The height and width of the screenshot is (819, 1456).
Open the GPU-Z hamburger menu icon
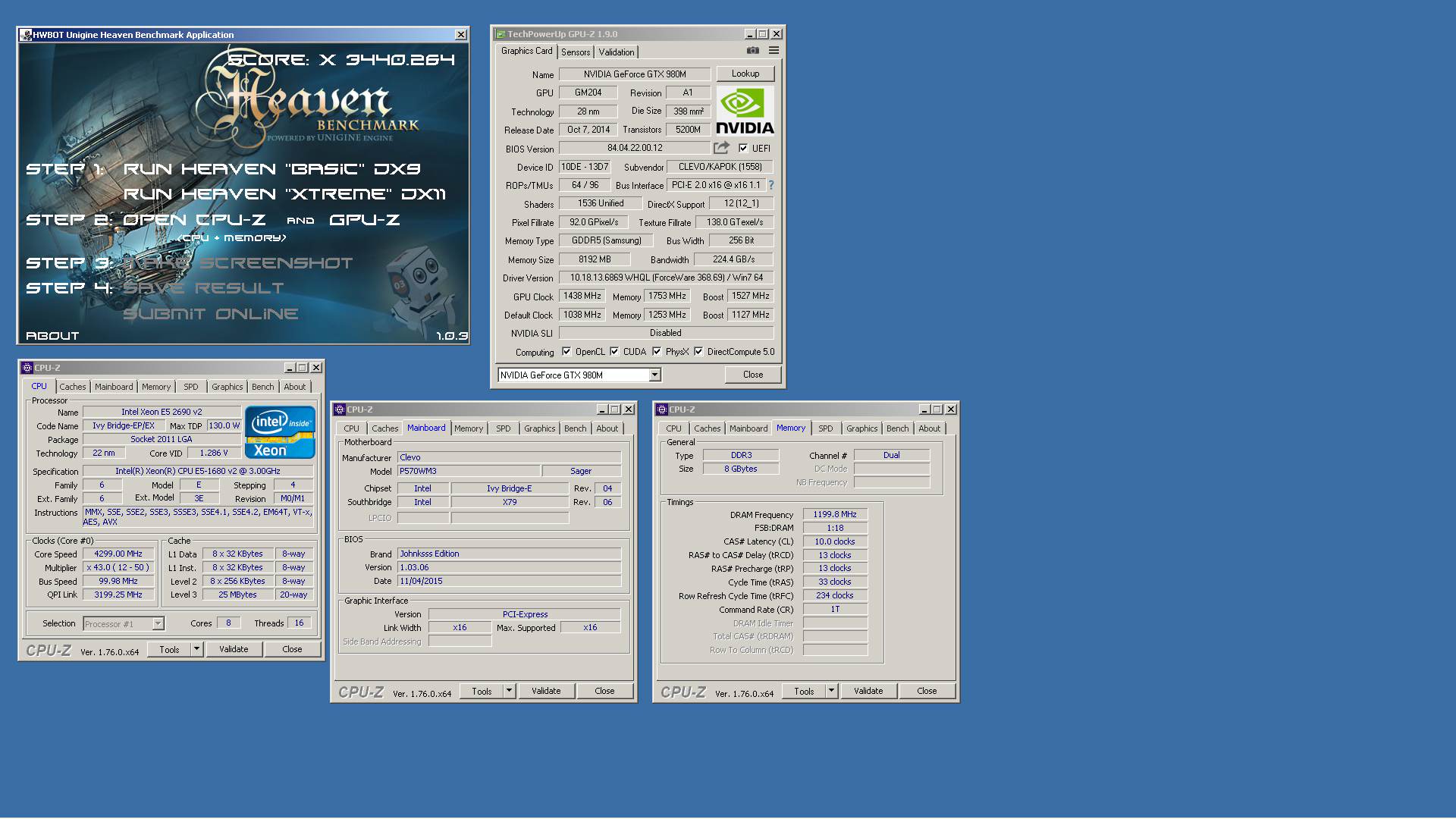pos(773,51)
